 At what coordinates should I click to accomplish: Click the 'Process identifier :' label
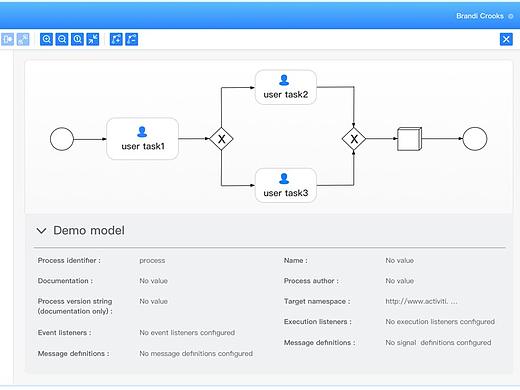[69, 261]
